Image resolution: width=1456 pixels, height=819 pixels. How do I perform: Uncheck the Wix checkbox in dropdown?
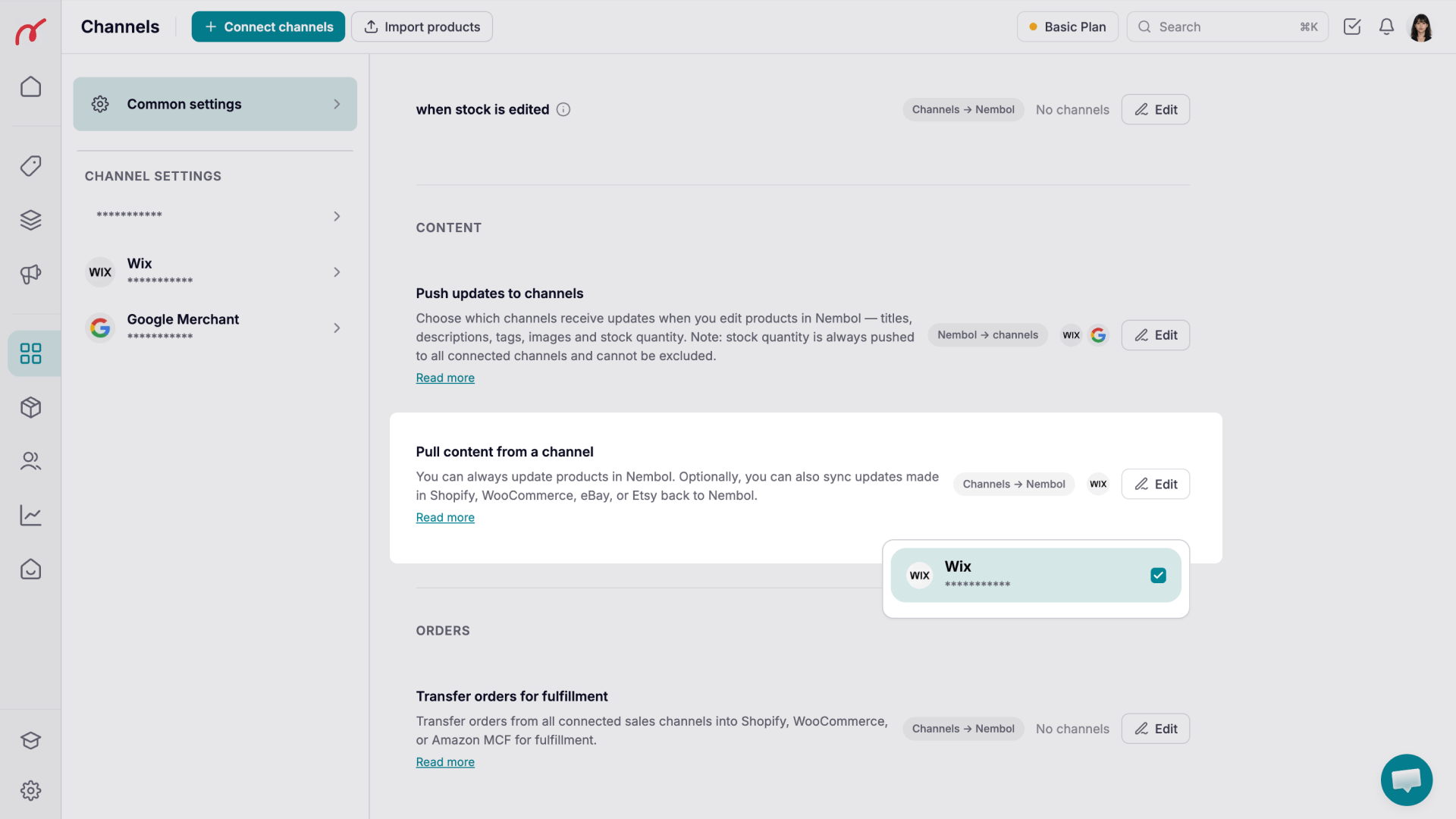(1158, 576)
